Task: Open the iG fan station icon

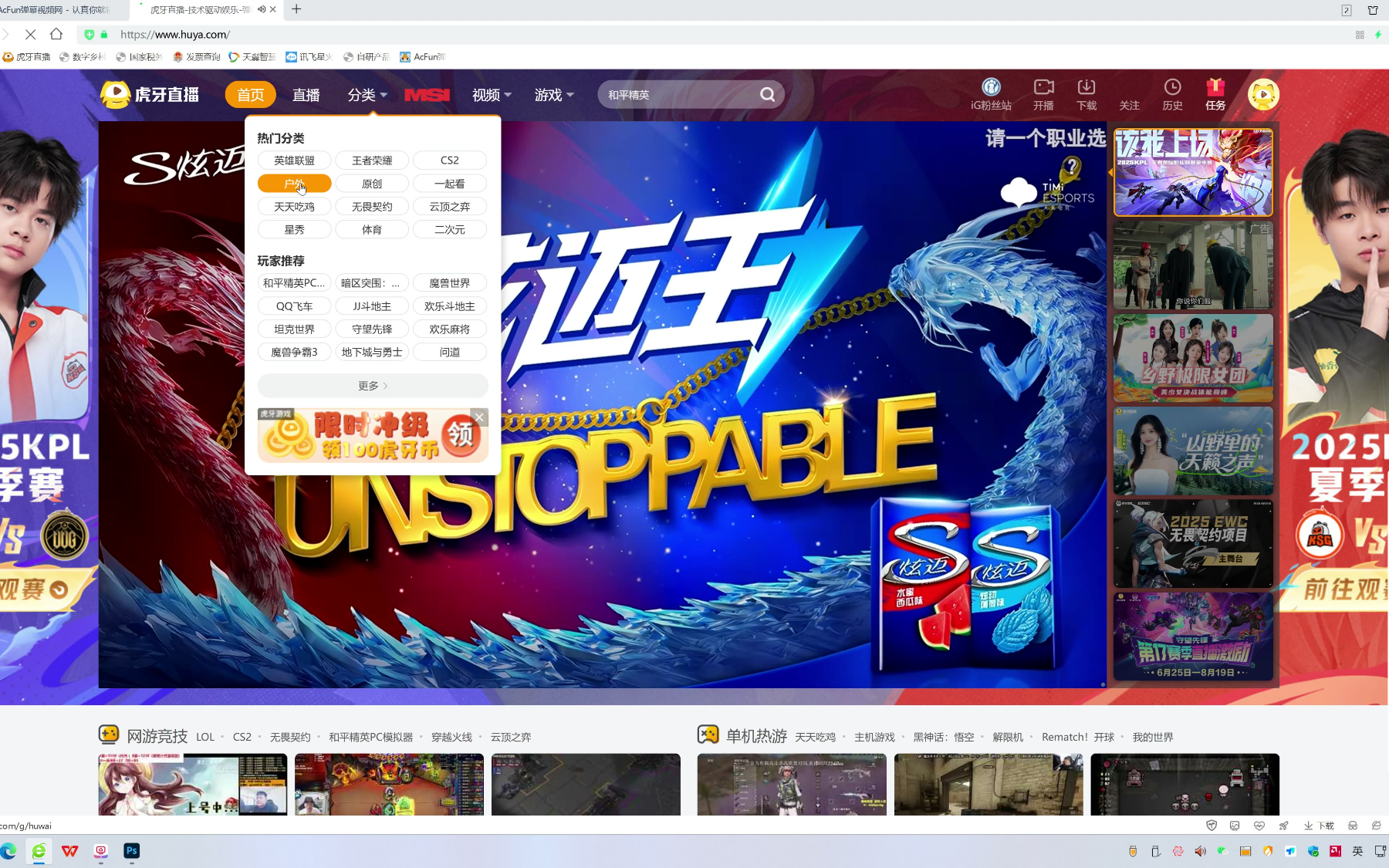Action: (991, 86)
